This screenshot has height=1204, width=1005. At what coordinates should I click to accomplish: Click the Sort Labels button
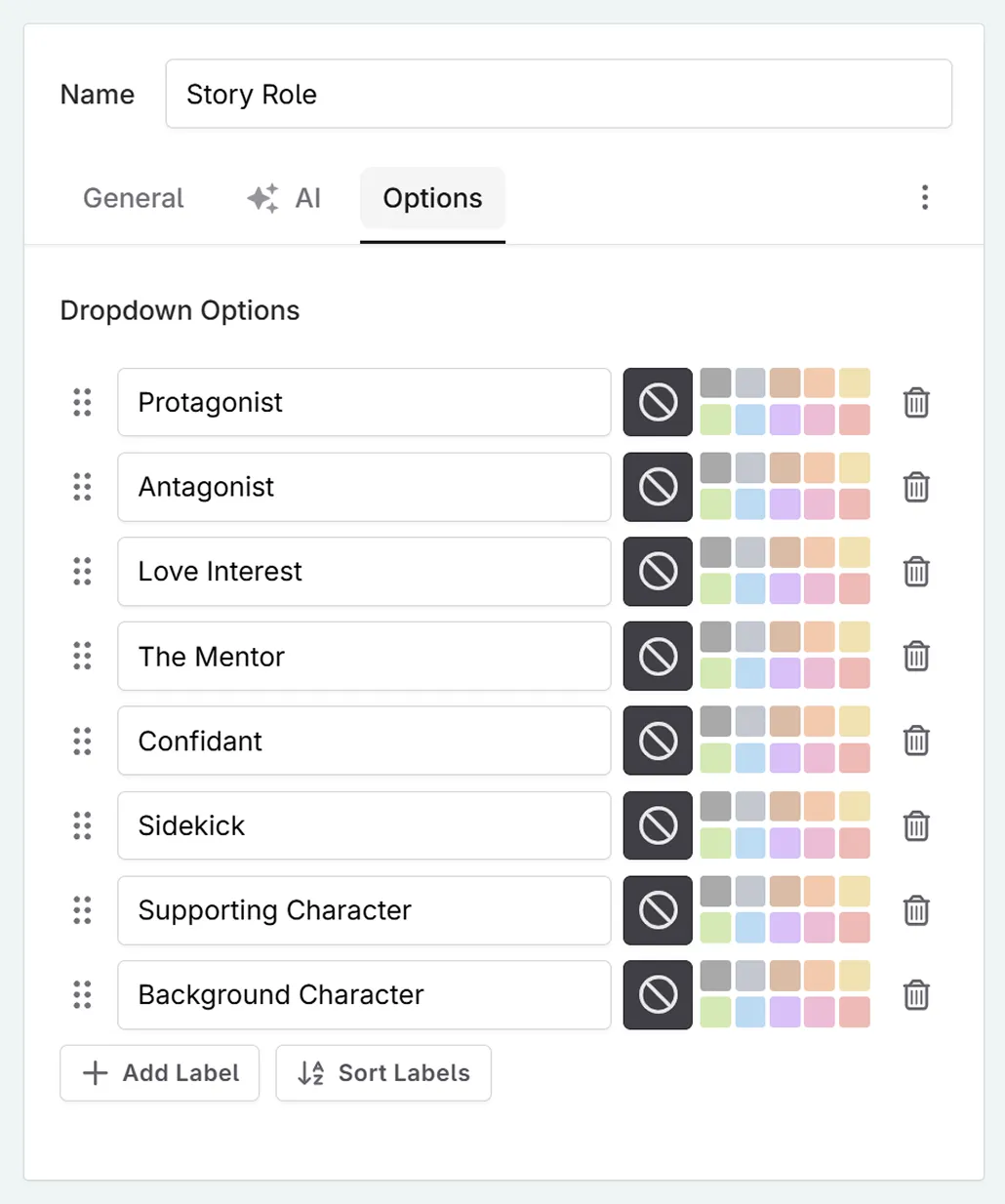(382, 1072)
